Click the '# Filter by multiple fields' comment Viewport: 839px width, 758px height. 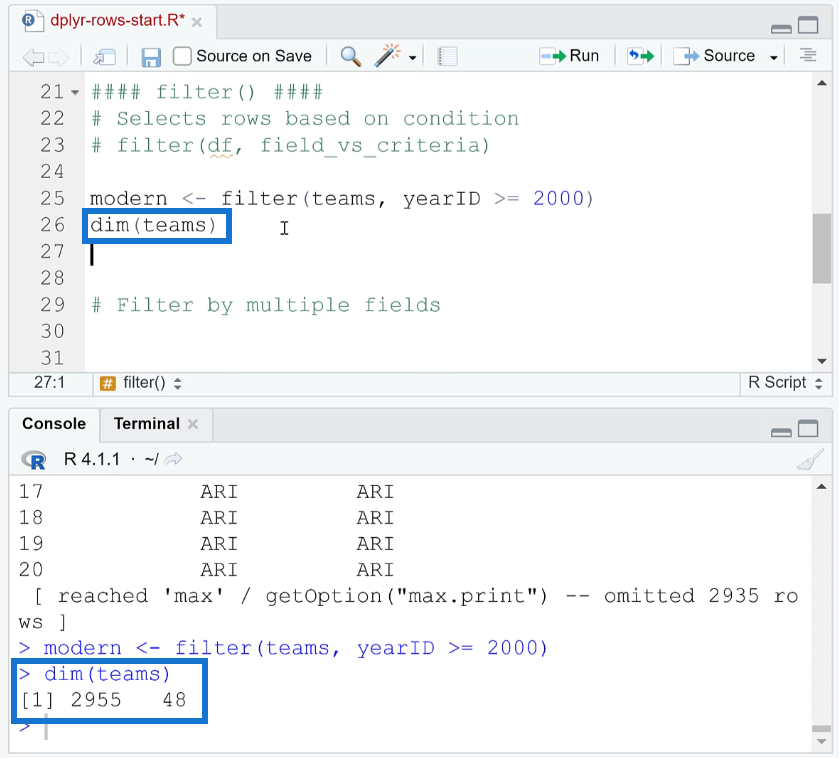[x=266, y=305]
